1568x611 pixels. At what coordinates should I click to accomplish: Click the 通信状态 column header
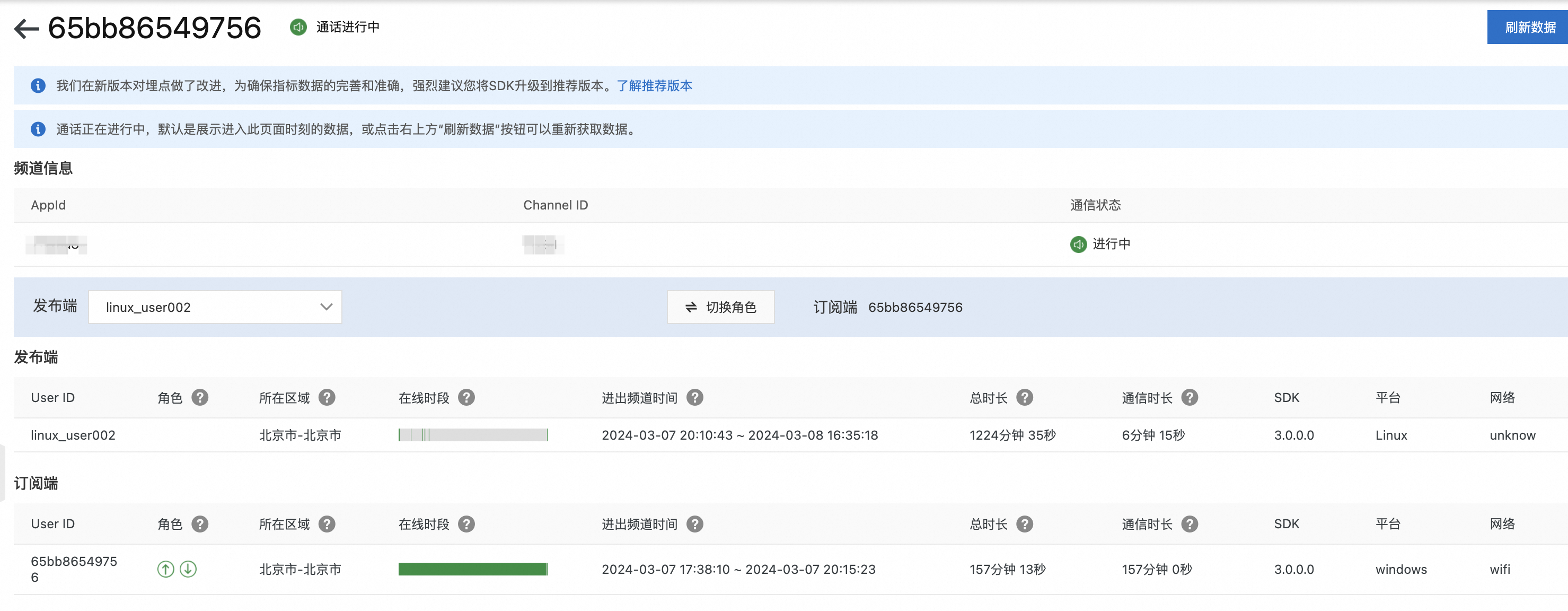[1095, 205]
